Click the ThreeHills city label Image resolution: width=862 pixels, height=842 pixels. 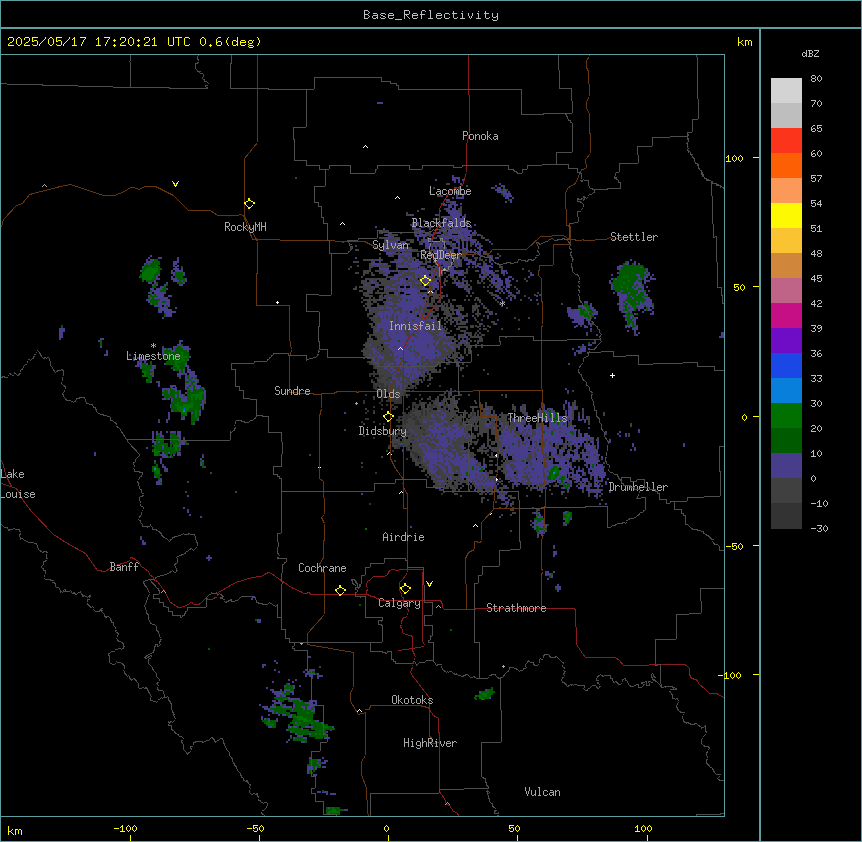coord(537,418)
